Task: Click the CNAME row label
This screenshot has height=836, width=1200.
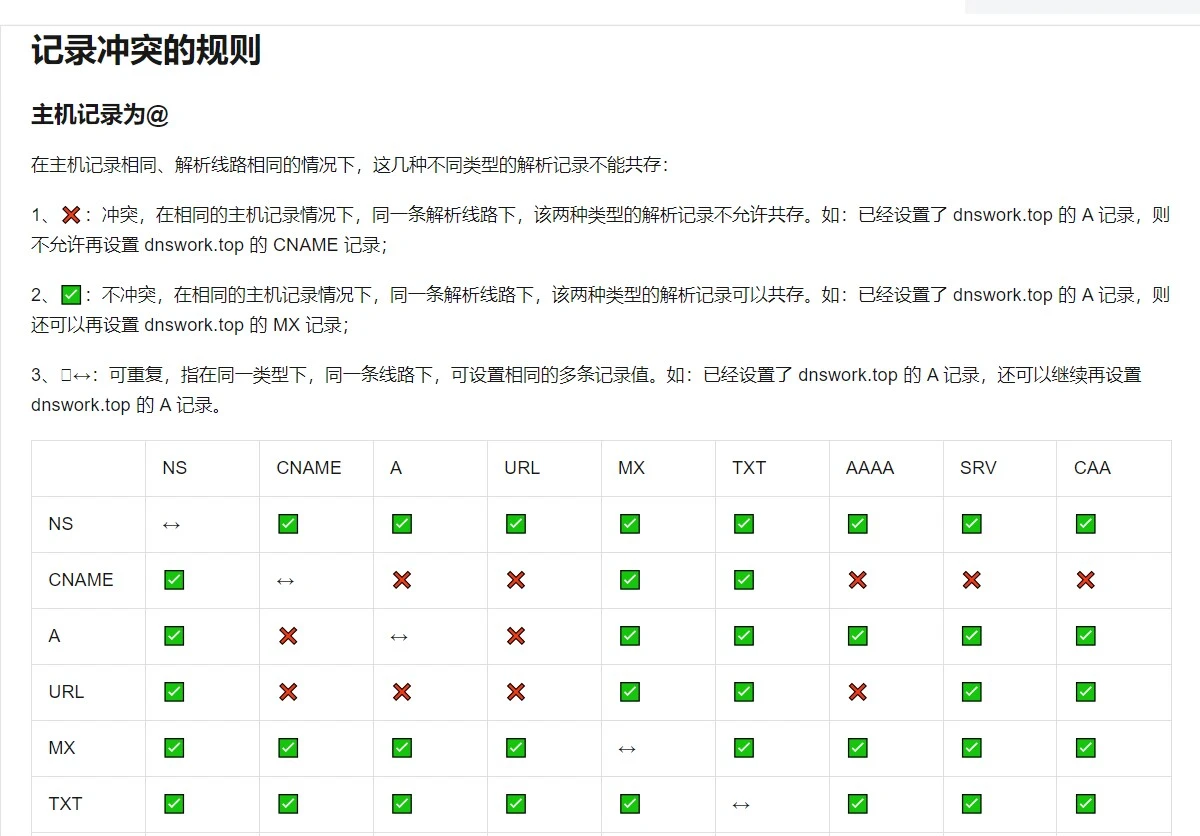Action: [81, 580]
